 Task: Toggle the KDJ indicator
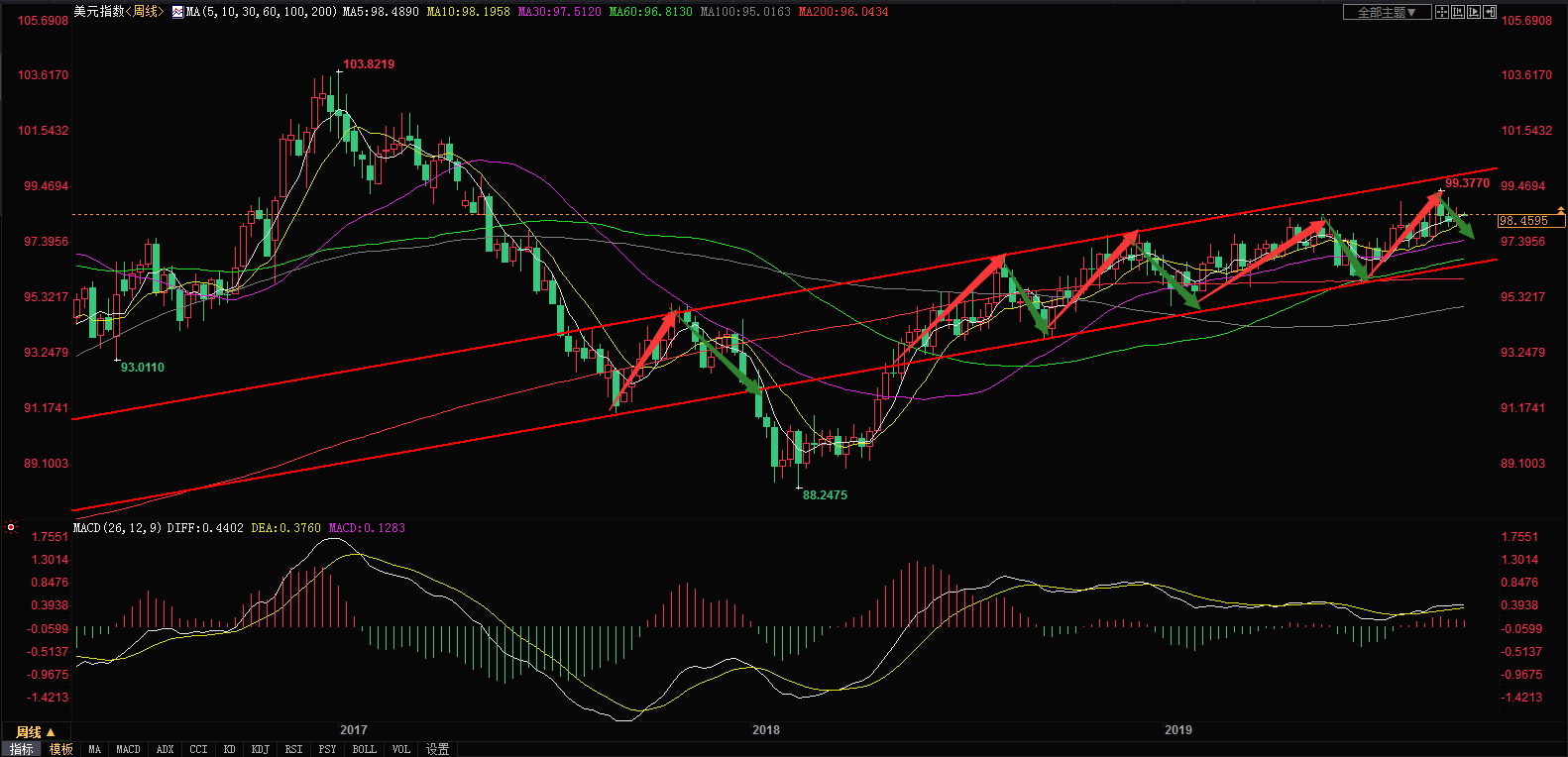pos(260,749)
